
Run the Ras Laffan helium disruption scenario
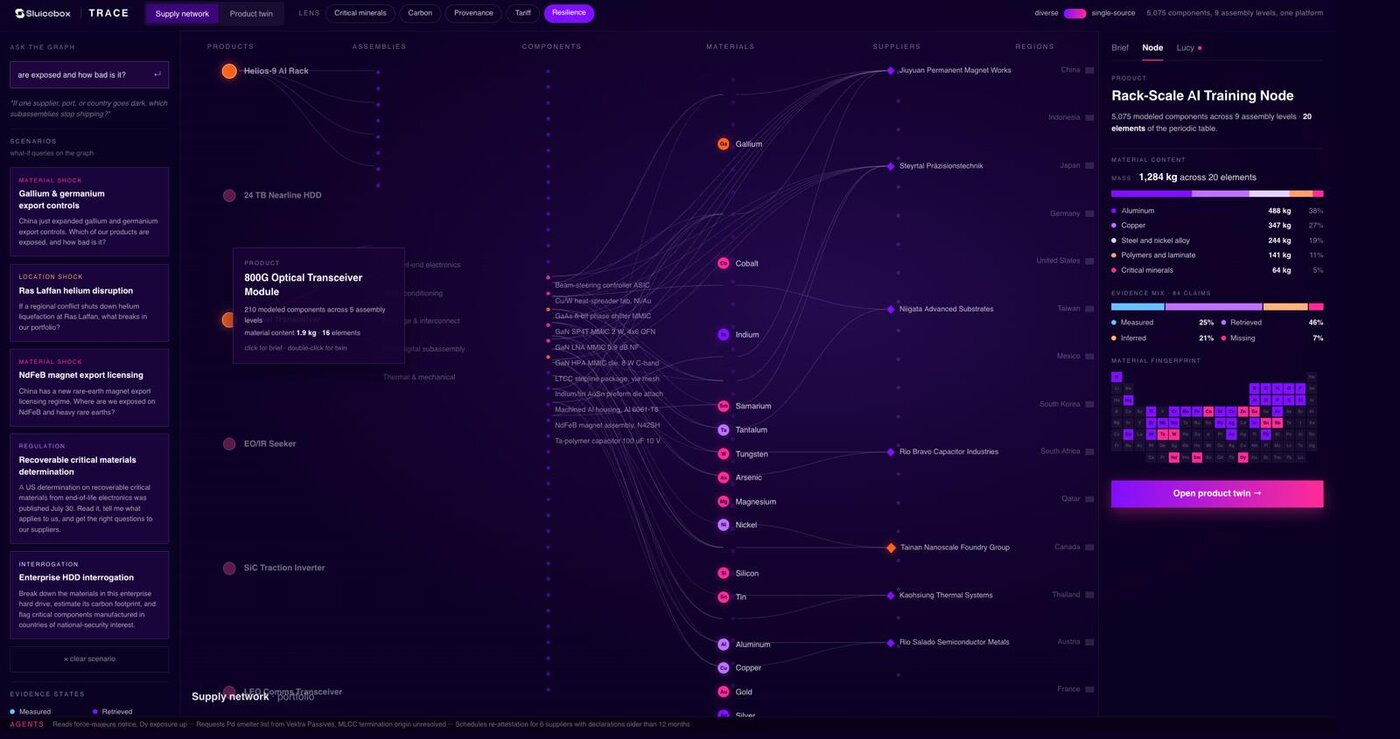click(89, 303)
